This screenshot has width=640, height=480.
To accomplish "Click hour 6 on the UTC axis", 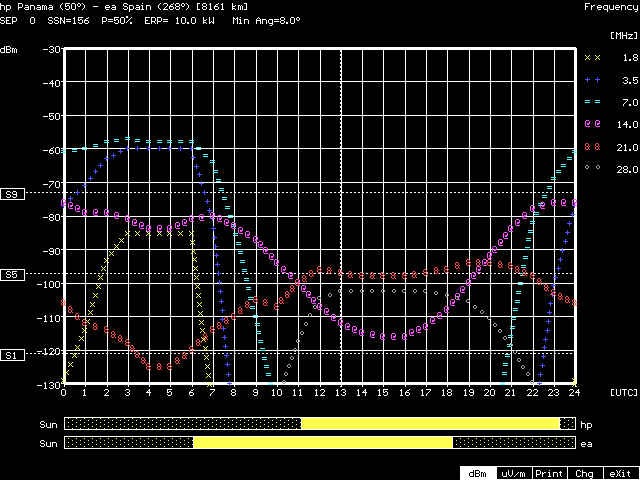I will point(192,393).
